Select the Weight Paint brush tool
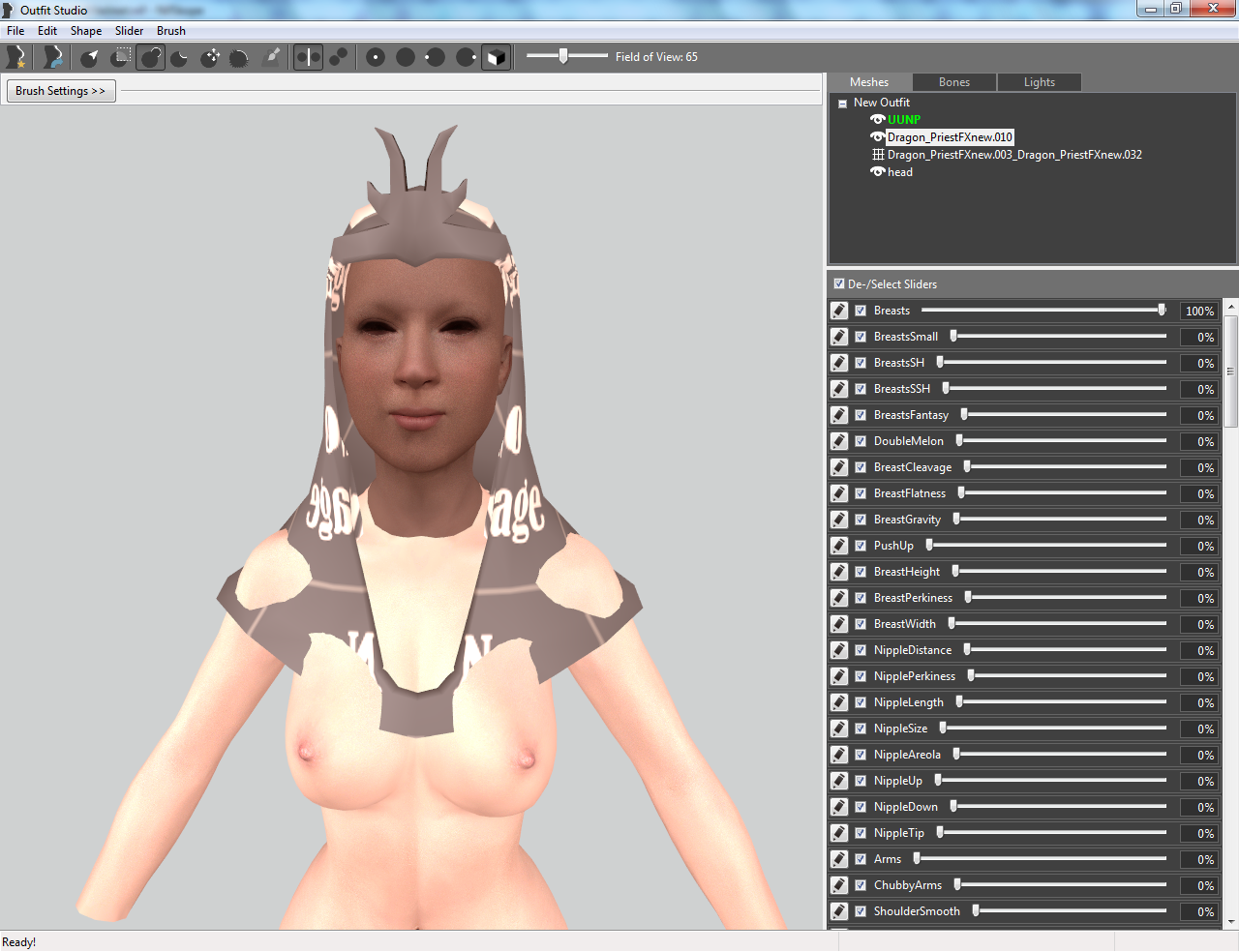The width and height of the screenshot is (1239, 952). click(x=273, y=57)
